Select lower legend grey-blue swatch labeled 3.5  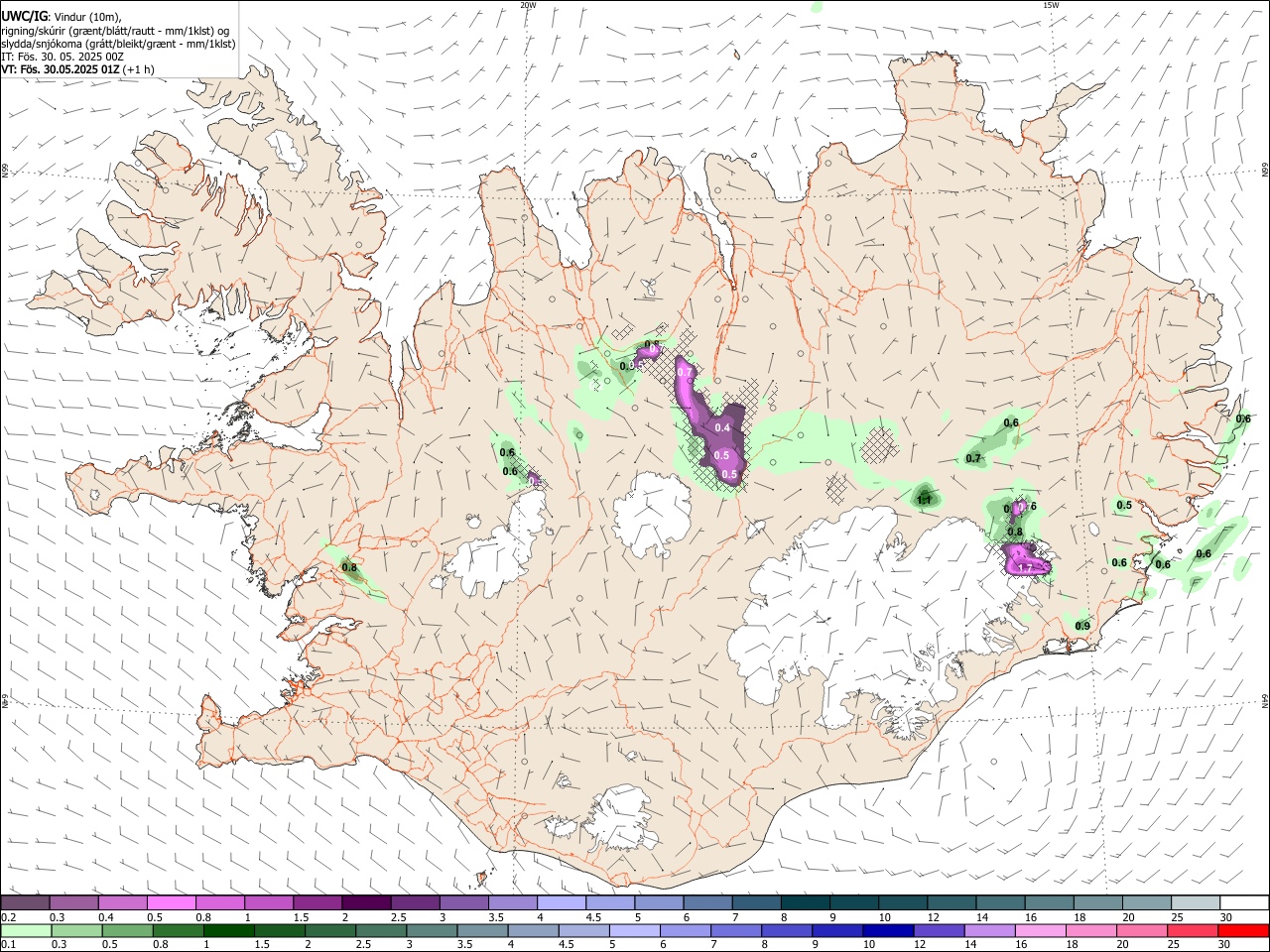point(482,930)
